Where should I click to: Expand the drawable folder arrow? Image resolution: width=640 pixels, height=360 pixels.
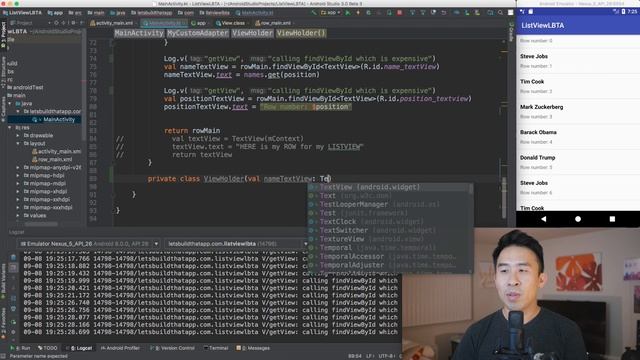click(x=18, y=136)
